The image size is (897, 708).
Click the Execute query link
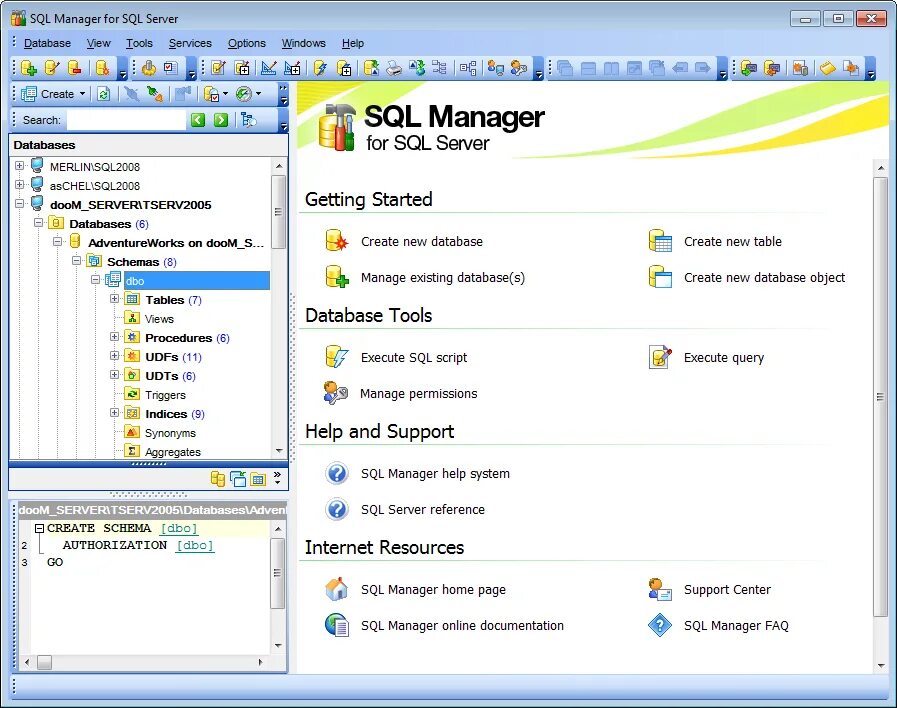(724, 358)
